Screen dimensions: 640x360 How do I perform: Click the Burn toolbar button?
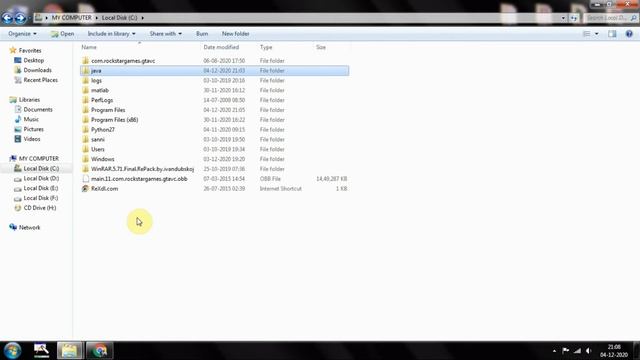pos(202,34)
